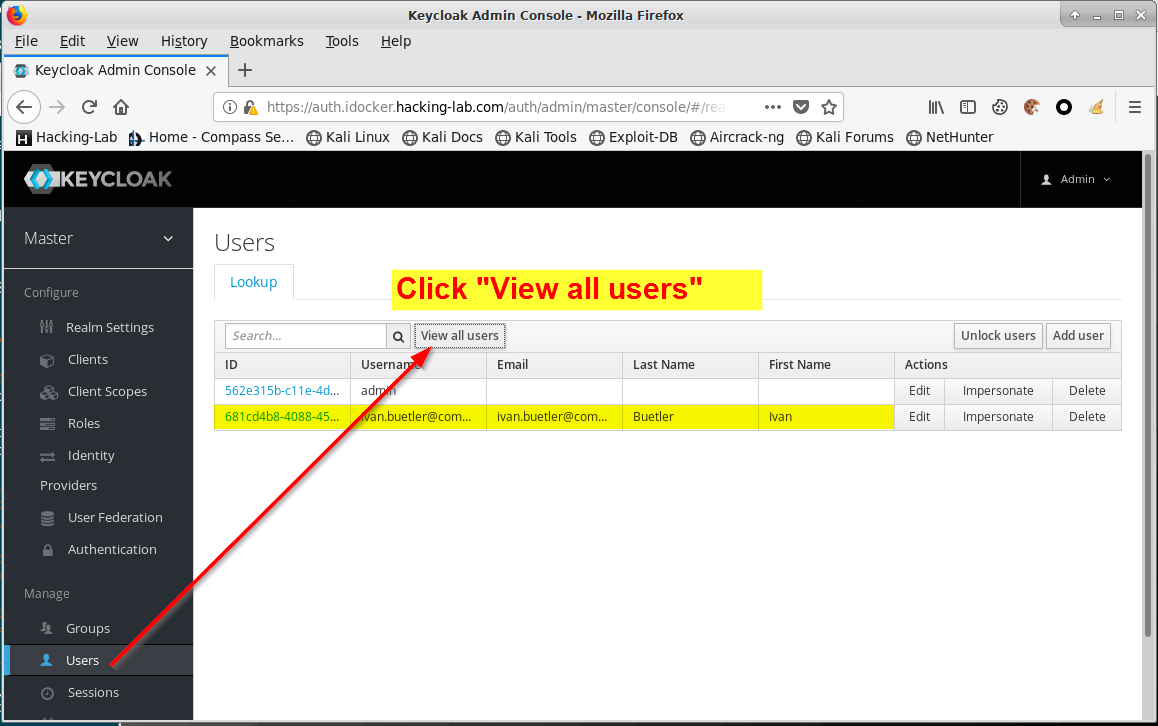Open a new browser tab
This screenshot has height=726, width=1158.
245,70
